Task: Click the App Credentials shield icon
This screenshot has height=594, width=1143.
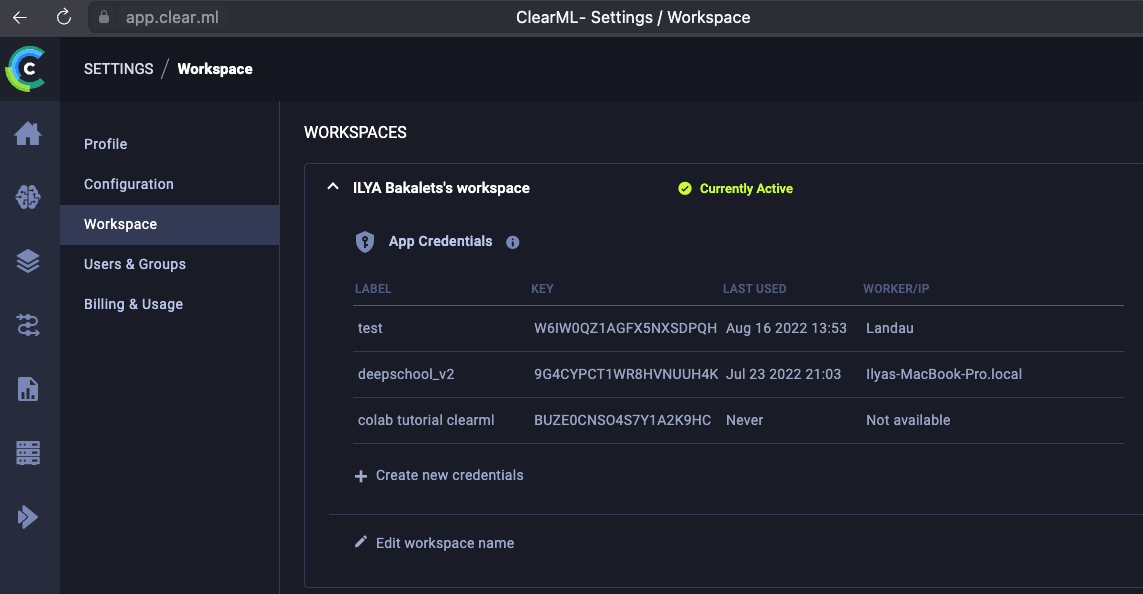Action: point(364,242)
